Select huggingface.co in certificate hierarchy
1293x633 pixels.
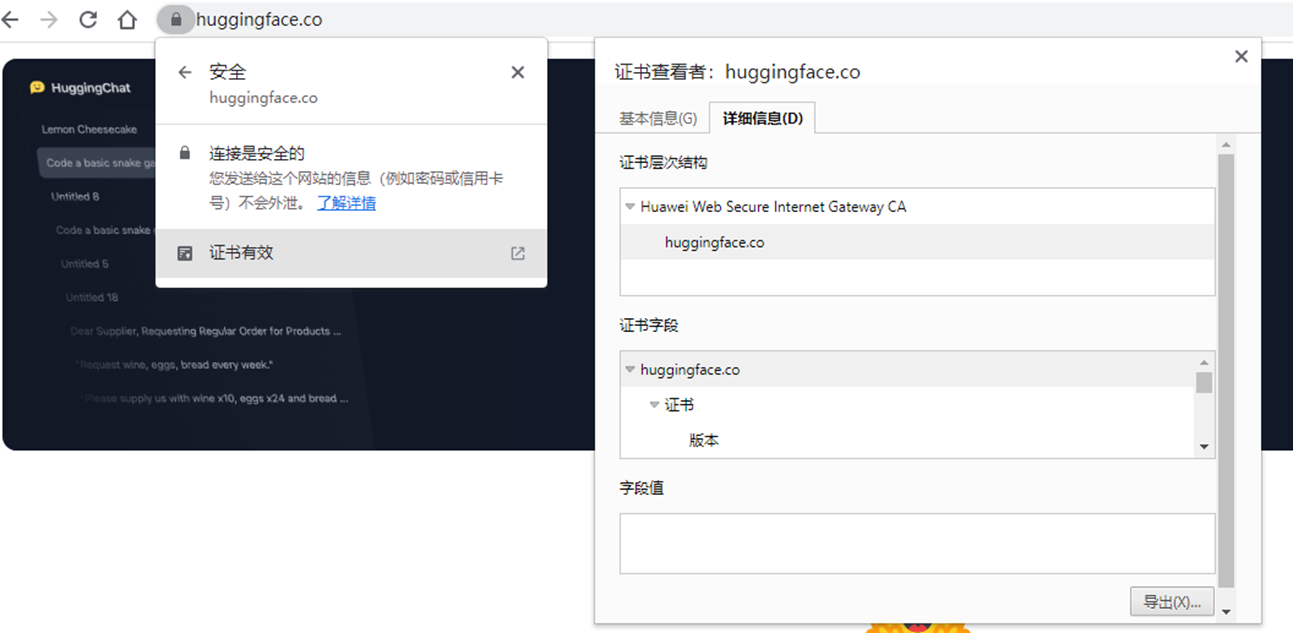[x=714, y=242]
